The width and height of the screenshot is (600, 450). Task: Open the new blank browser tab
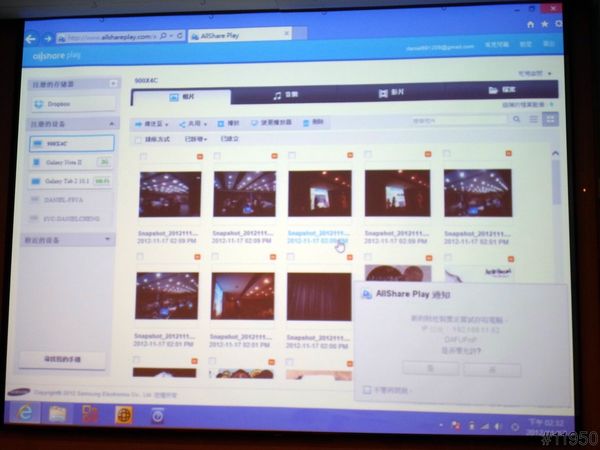pyautogui.click(x=300, y=33)
